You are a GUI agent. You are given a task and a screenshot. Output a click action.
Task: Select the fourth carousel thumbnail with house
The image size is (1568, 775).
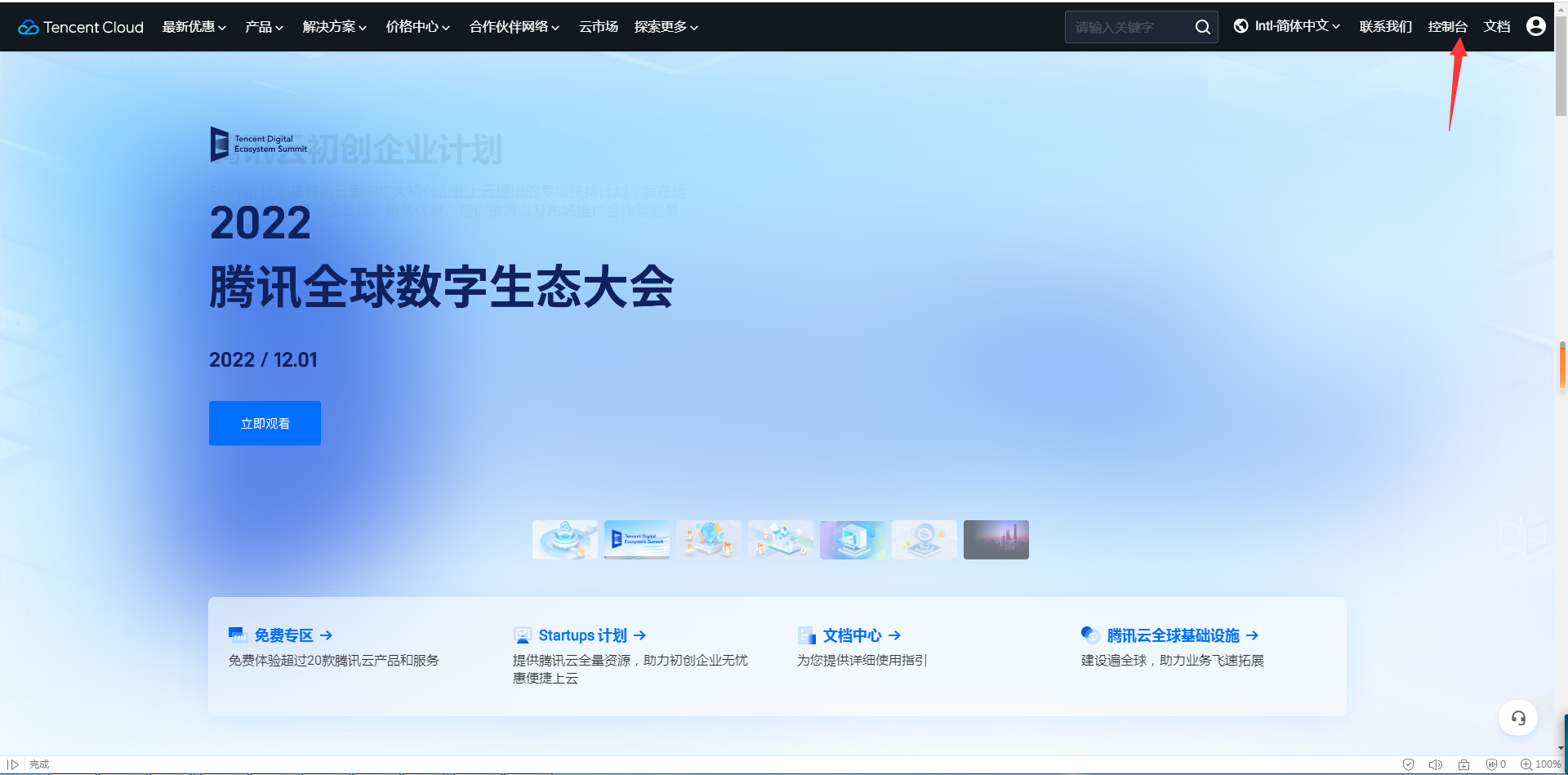pos(781,540)
